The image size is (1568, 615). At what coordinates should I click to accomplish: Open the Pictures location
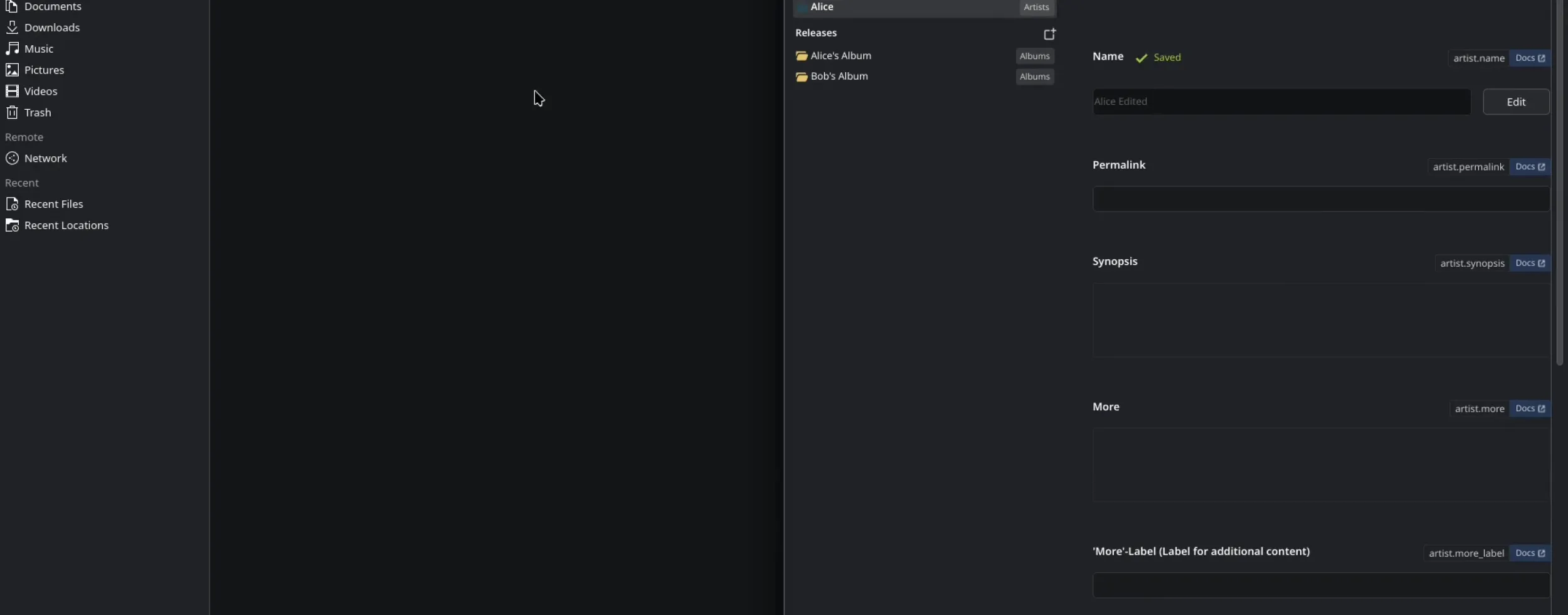pos(43,70)
